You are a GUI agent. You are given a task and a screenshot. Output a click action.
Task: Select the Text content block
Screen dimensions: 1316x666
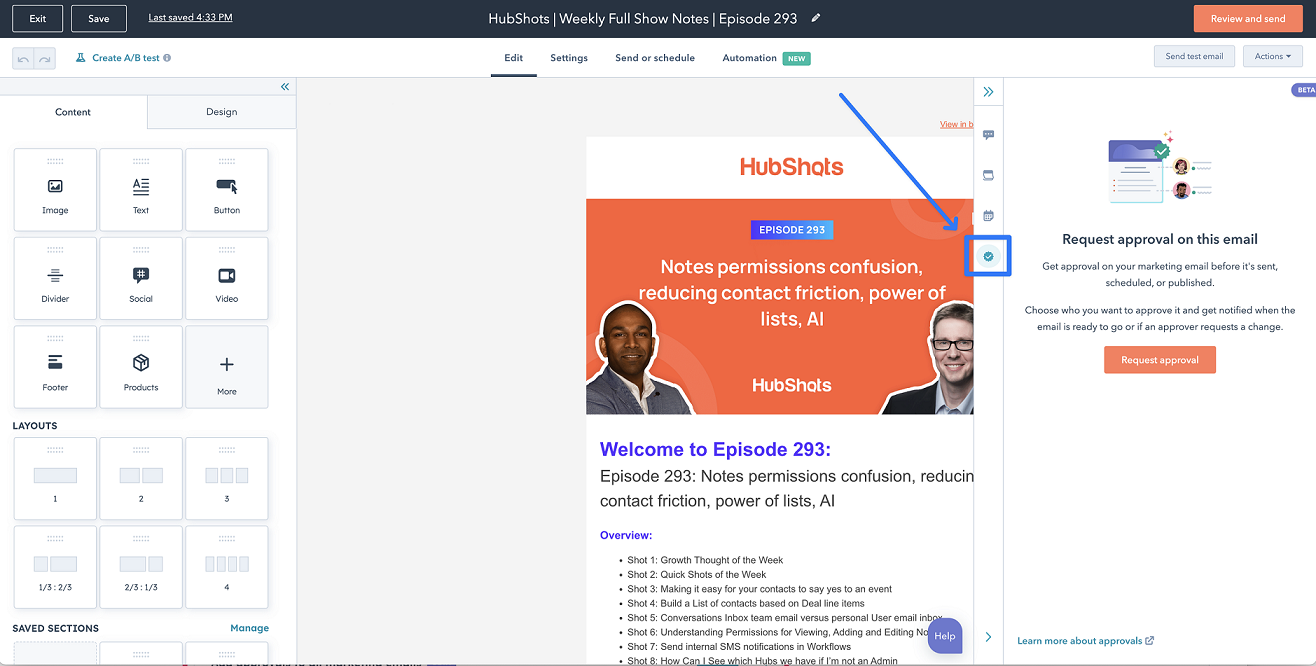(x=141, y=189)
